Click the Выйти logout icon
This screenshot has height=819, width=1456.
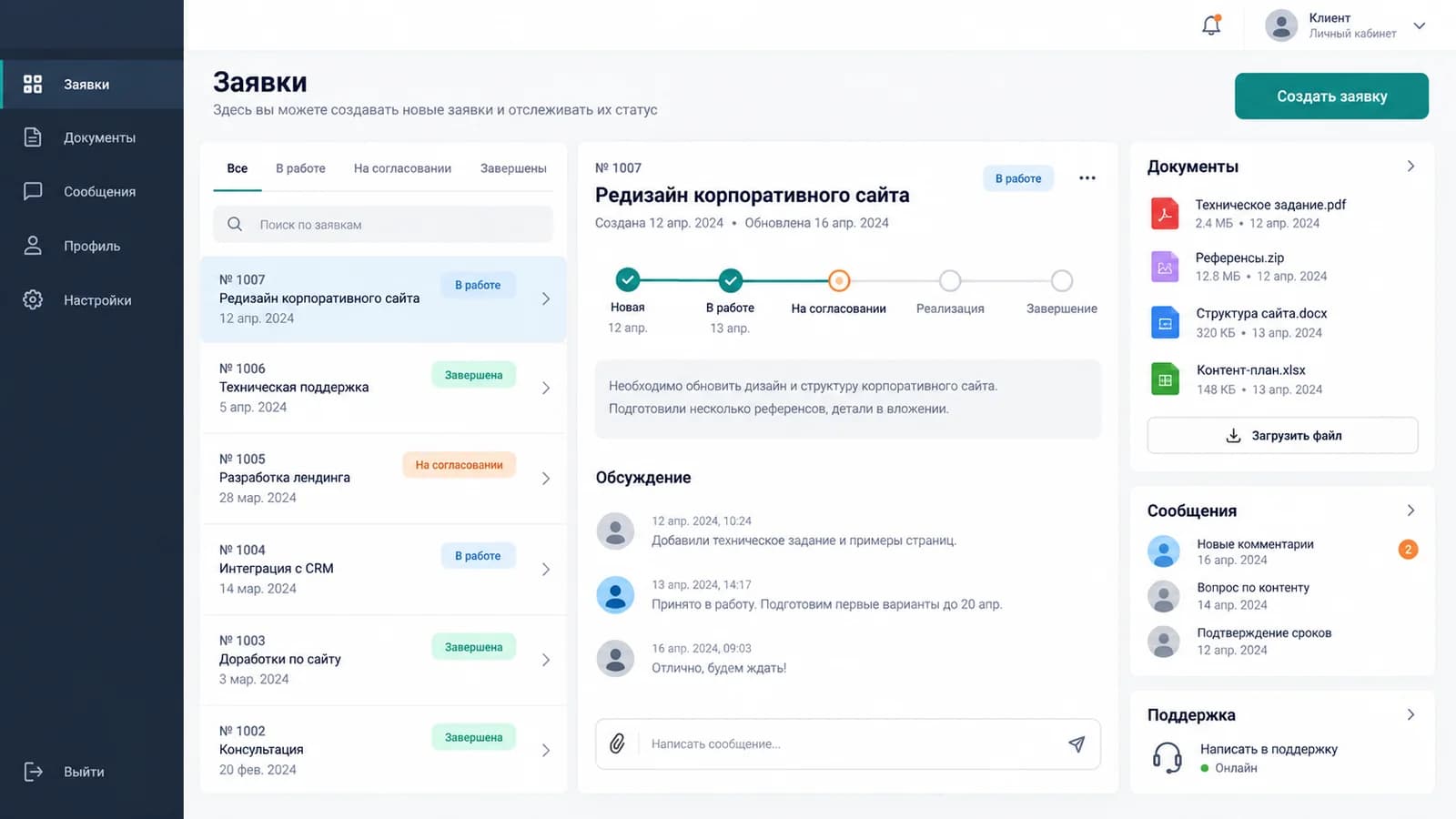coord(33,772)
